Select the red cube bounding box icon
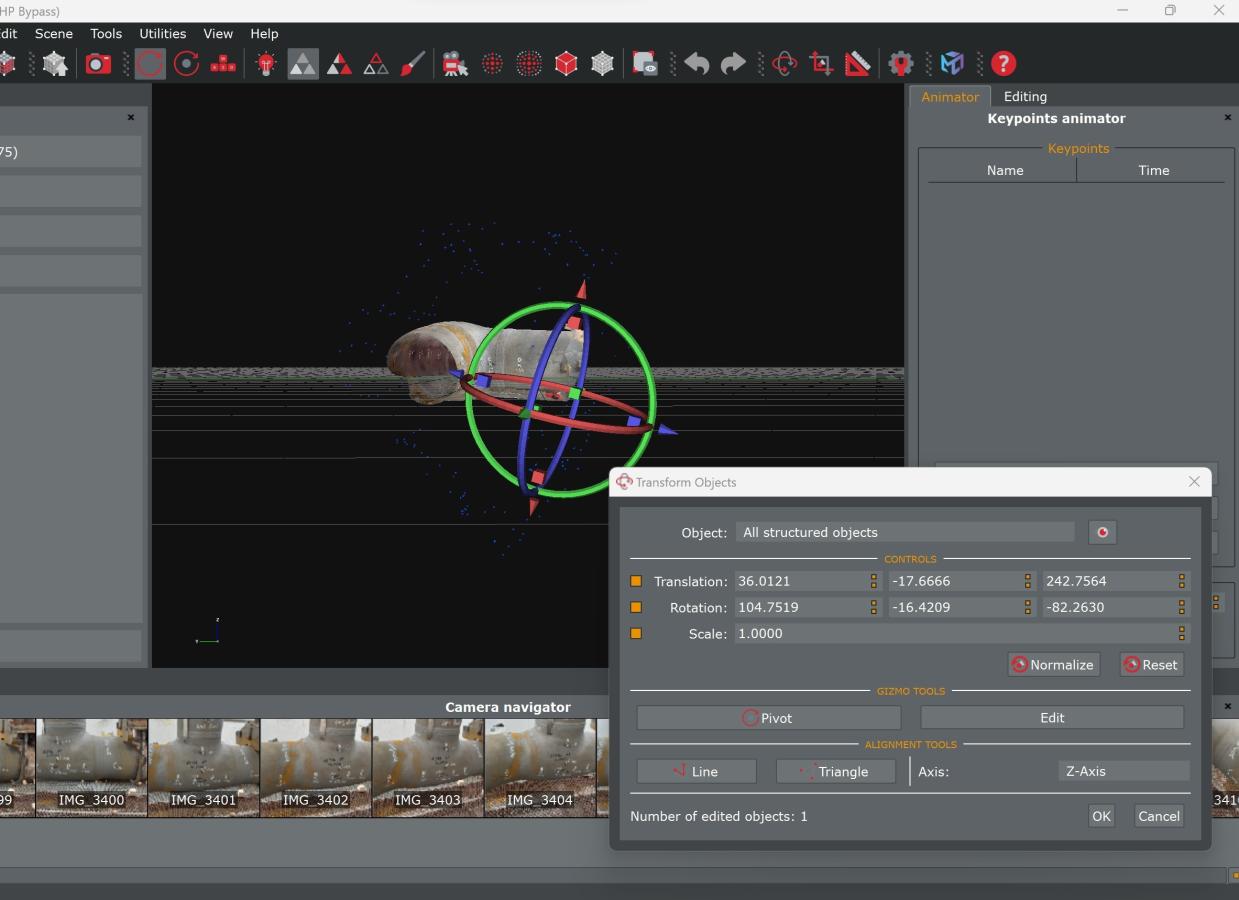Image resolution: width=1239 pixels, height=900 pixels. pos(566,64)
